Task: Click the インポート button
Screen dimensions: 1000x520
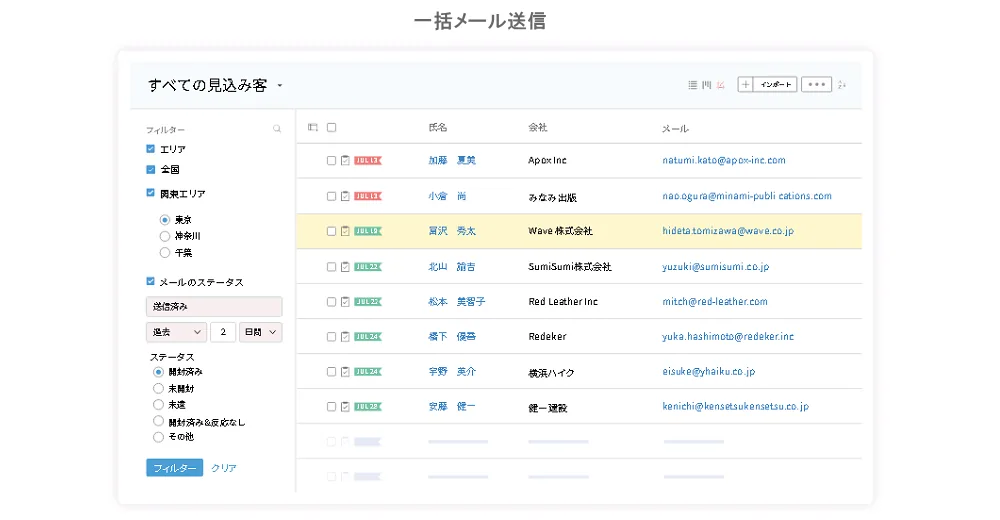Action: click(x=776, y=84)
